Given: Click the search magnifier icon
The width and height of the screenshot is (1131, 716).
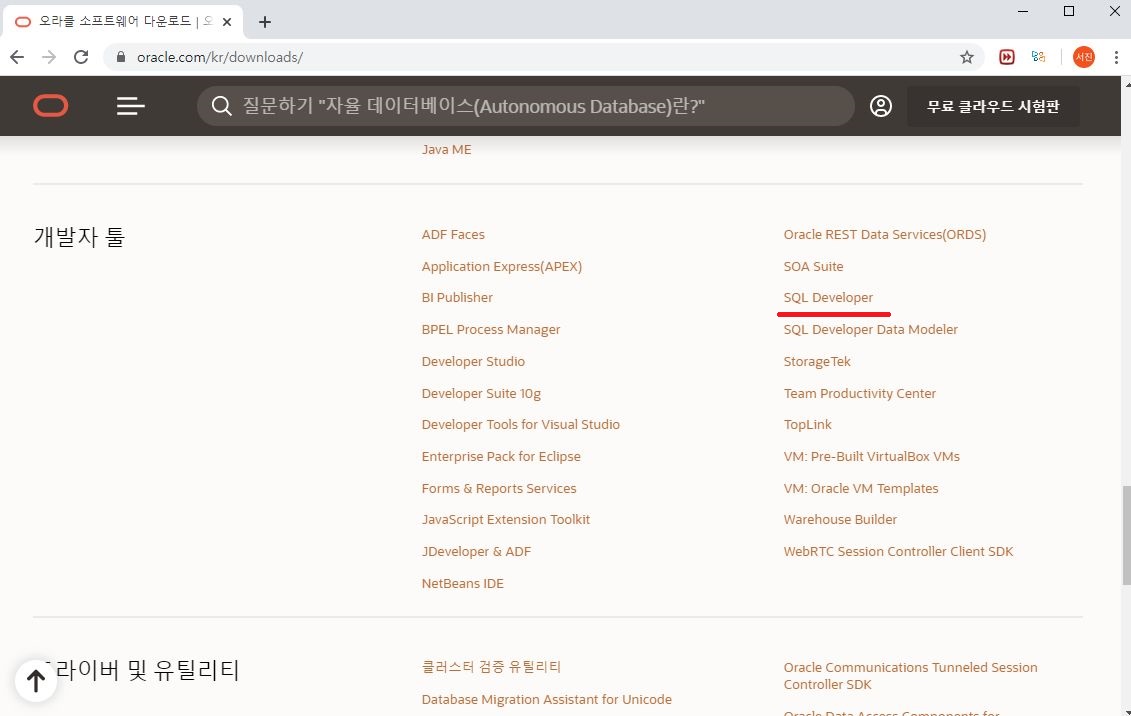Looking at the screenshot, I should (x=221, y=106).
